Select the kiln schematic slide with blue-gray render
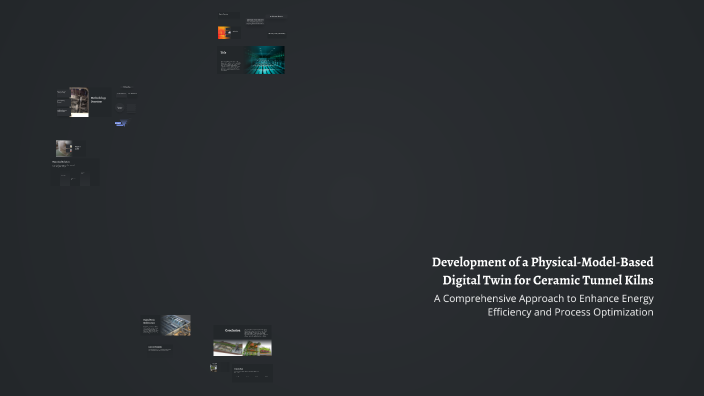This screenshot has height=396, width=704. pyautogui.click(x=167, y=326)
